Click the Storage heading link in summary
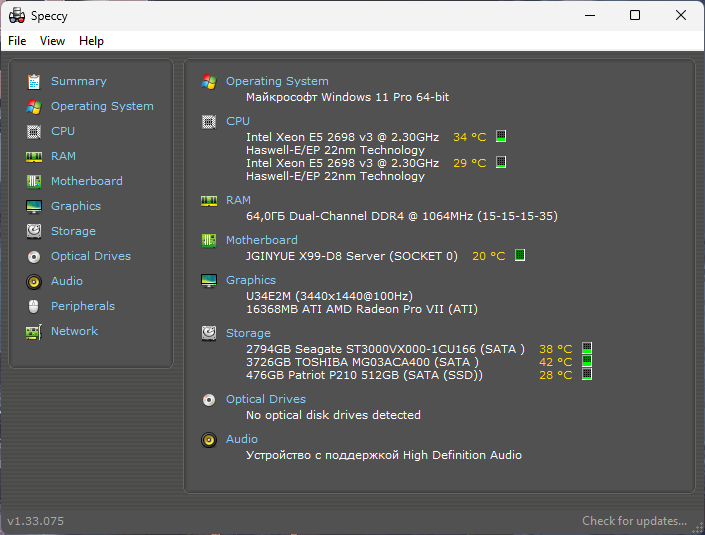This screenshot has width=705, height=535. click(248, 333)
